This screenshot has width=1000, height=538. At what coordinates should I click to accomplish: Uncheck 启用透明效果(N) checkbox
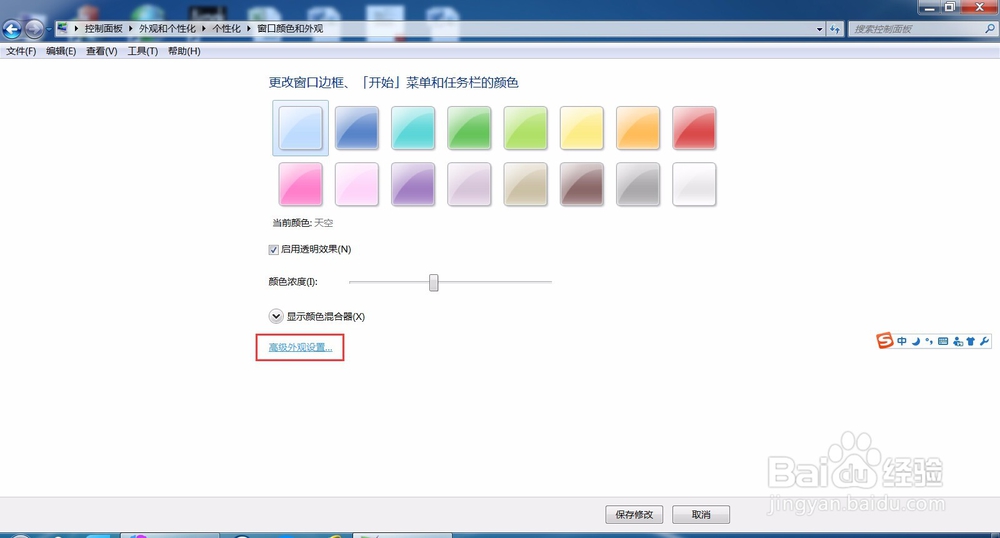(274, 250)
